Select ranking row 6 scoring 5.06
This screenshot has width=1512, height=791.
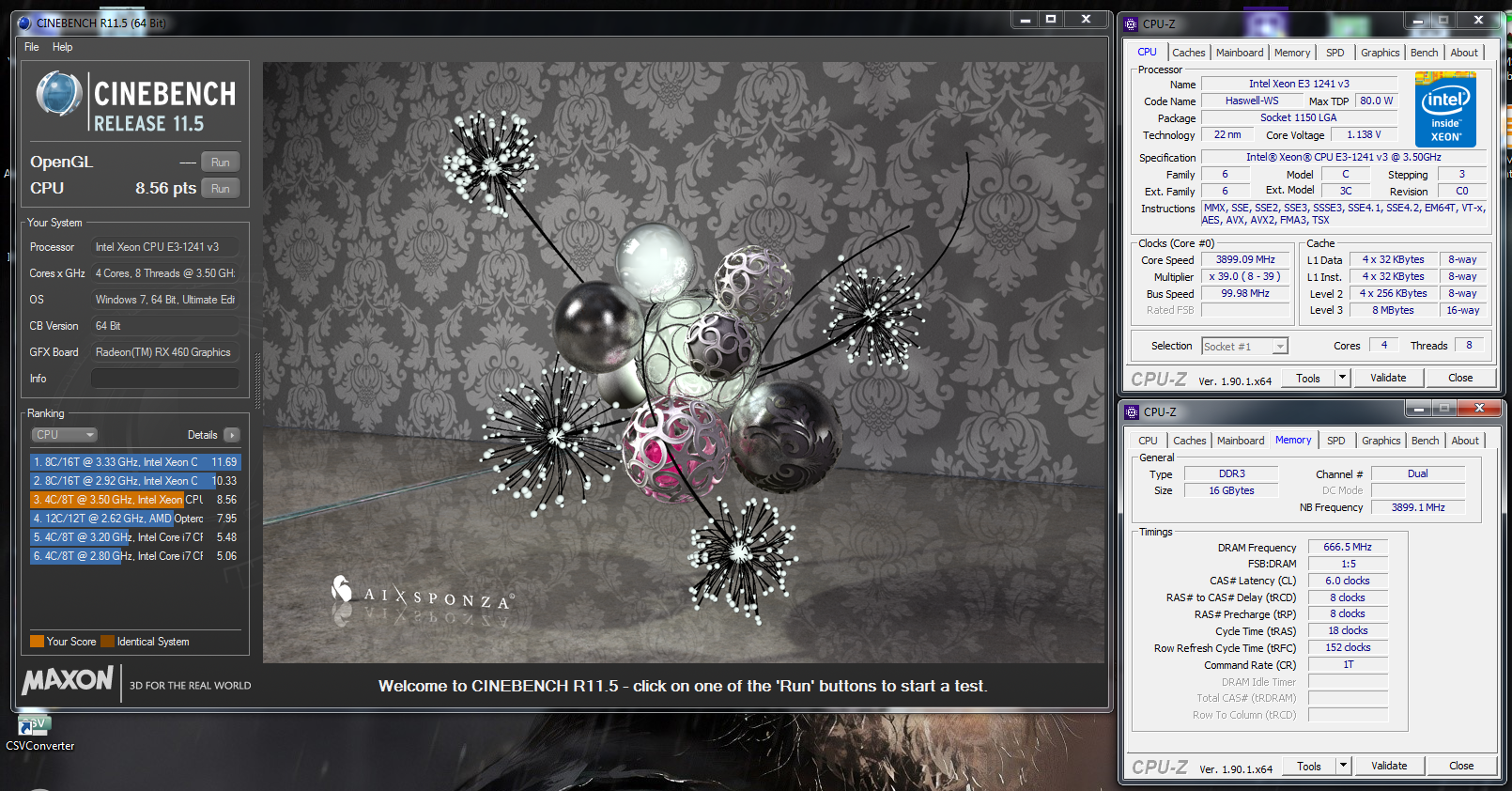[135, 556]
